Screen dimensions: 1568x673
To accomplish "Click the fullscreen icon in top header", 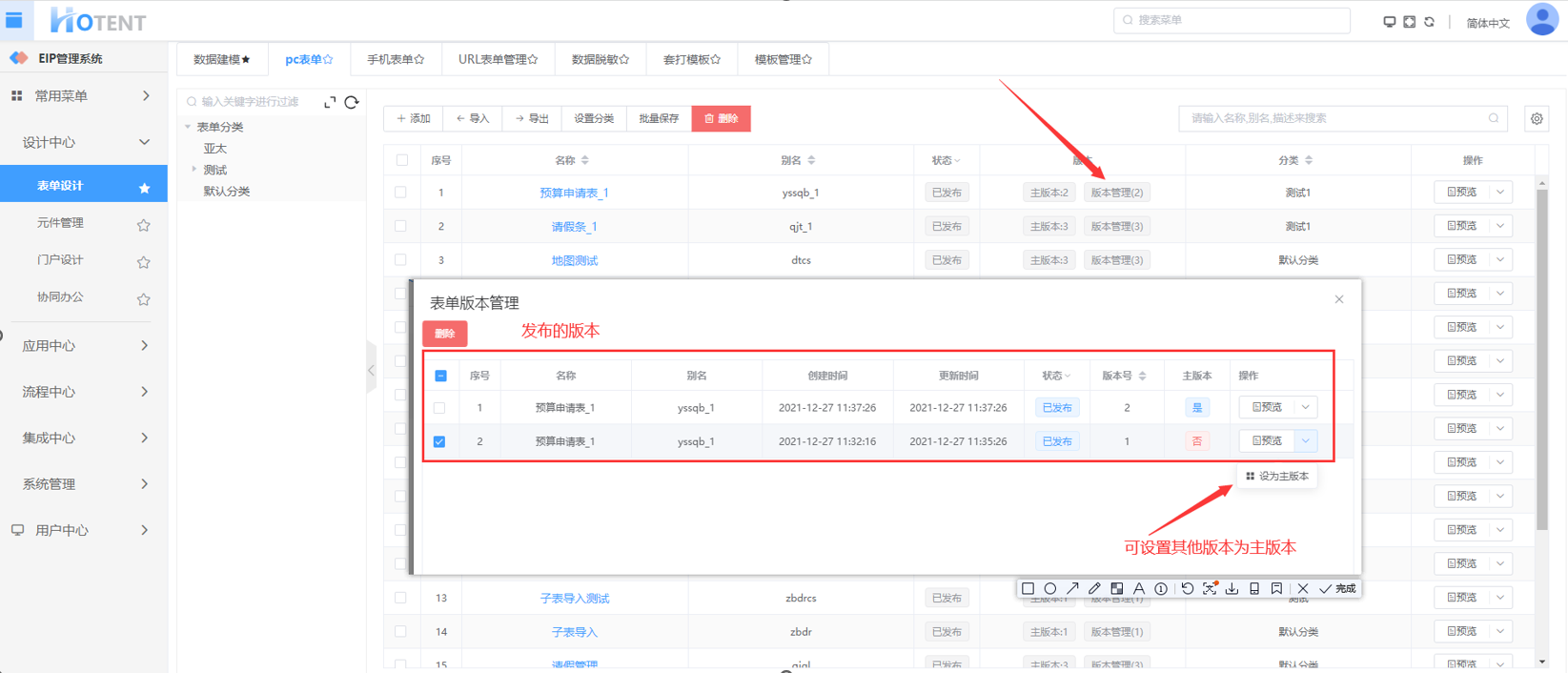I will pos(1409,22).
